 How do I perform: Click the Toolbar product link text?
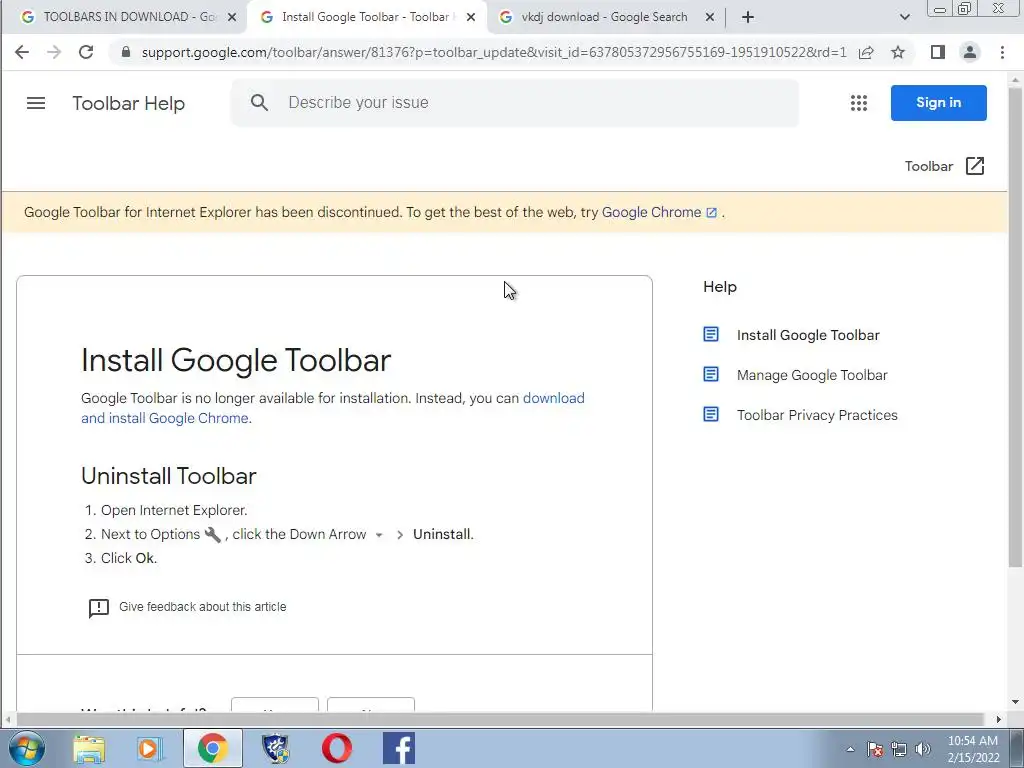928,166
